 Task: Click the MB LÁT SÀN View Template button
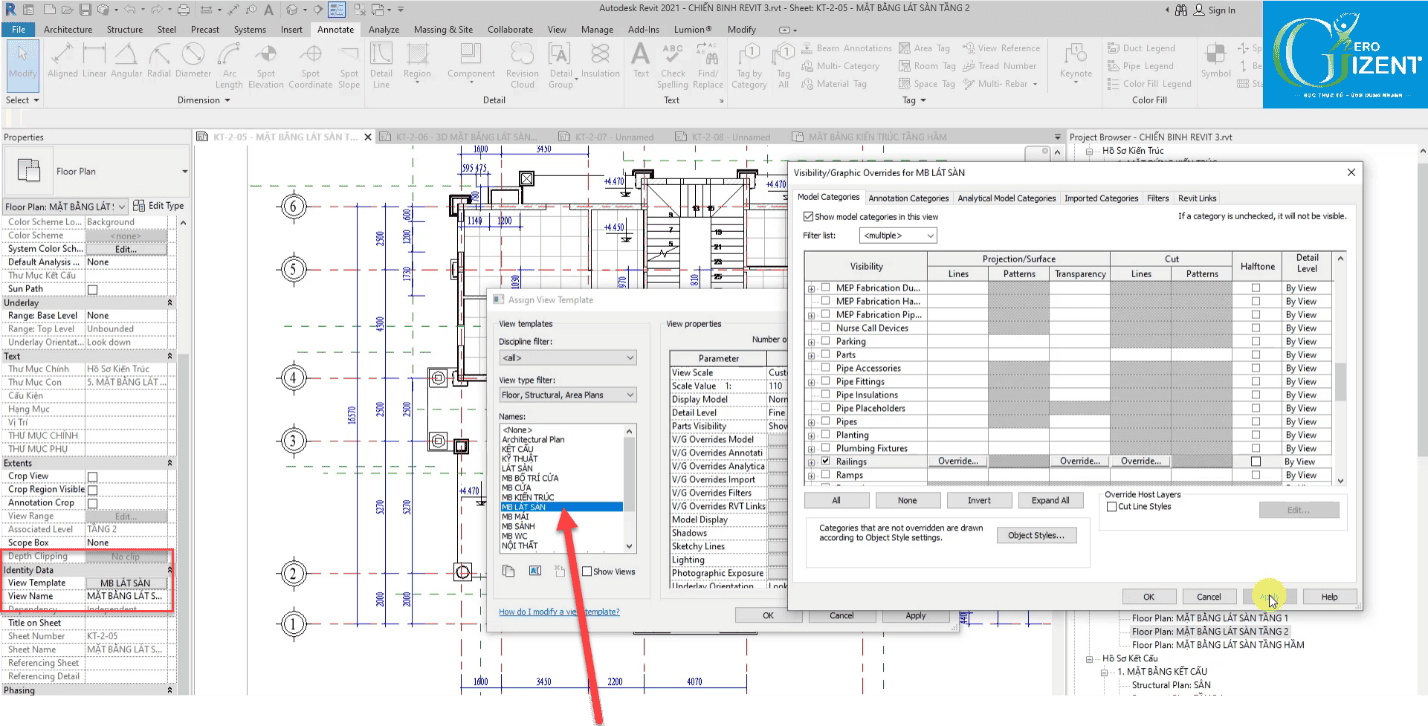[125, 583]
